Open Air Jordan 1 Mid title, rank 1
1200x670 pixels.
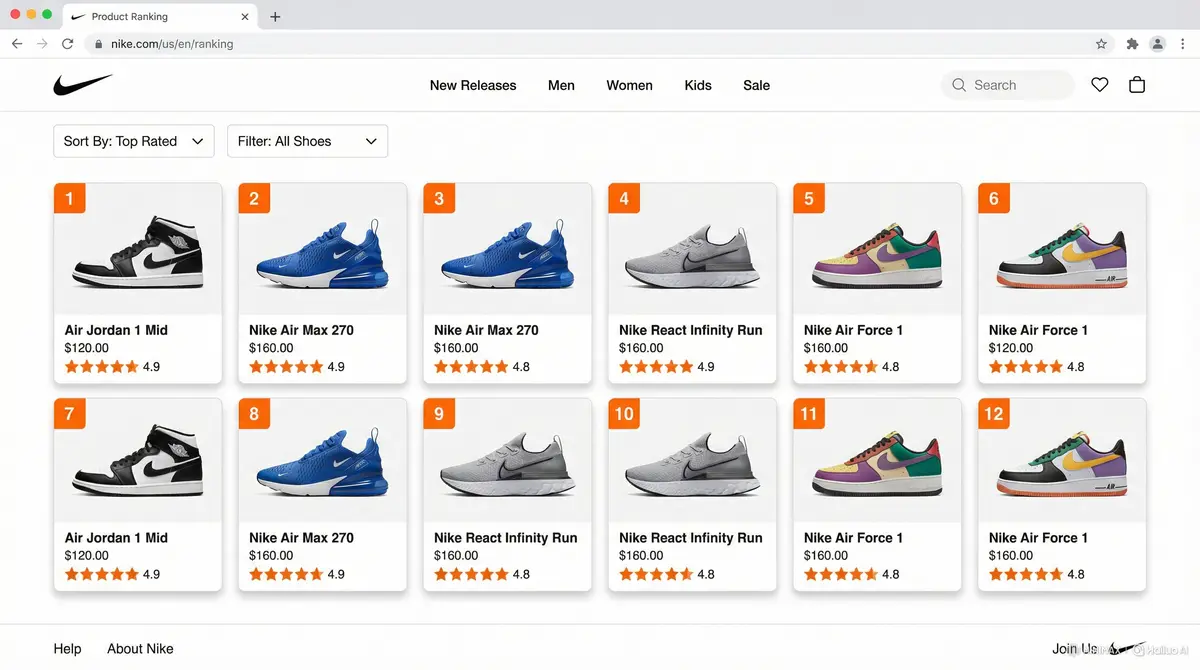pos(116,330)
